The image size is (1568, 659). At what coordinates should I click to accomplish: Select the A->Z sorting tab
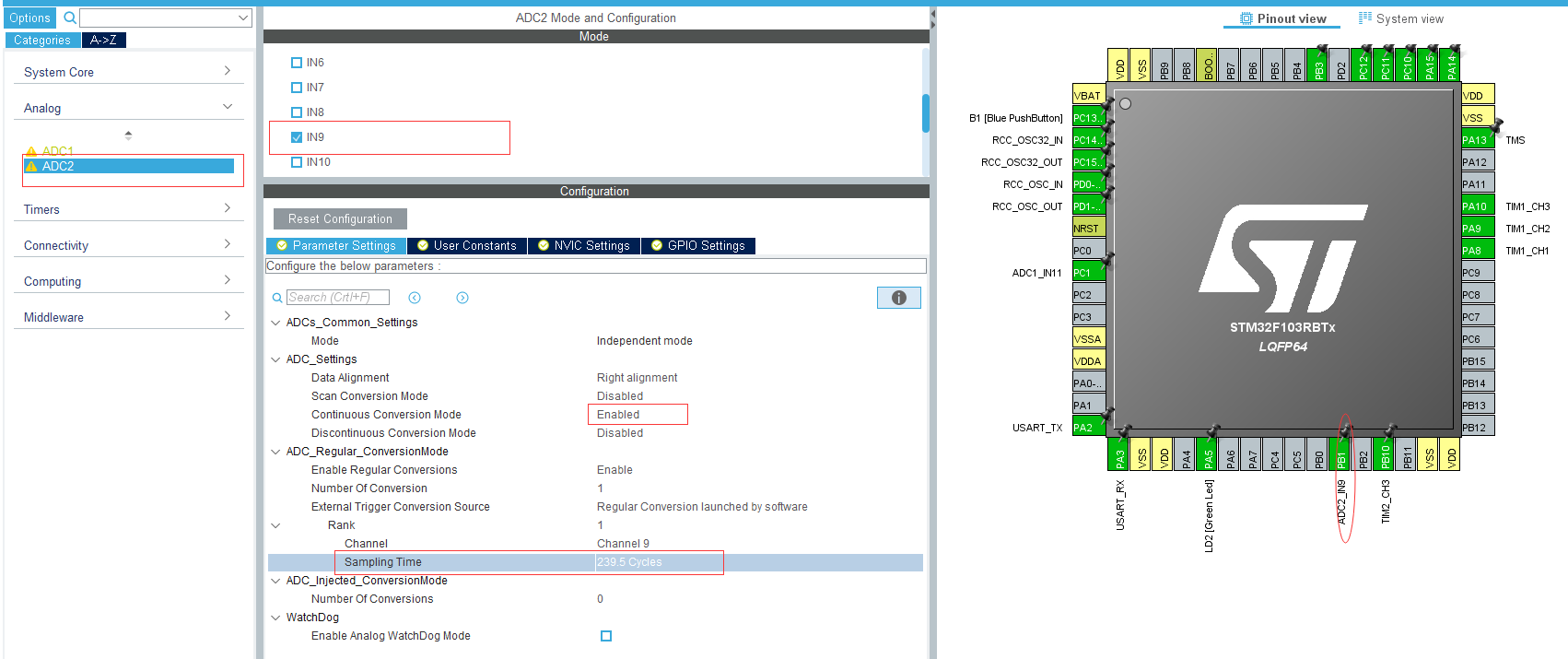click(103, 40)
